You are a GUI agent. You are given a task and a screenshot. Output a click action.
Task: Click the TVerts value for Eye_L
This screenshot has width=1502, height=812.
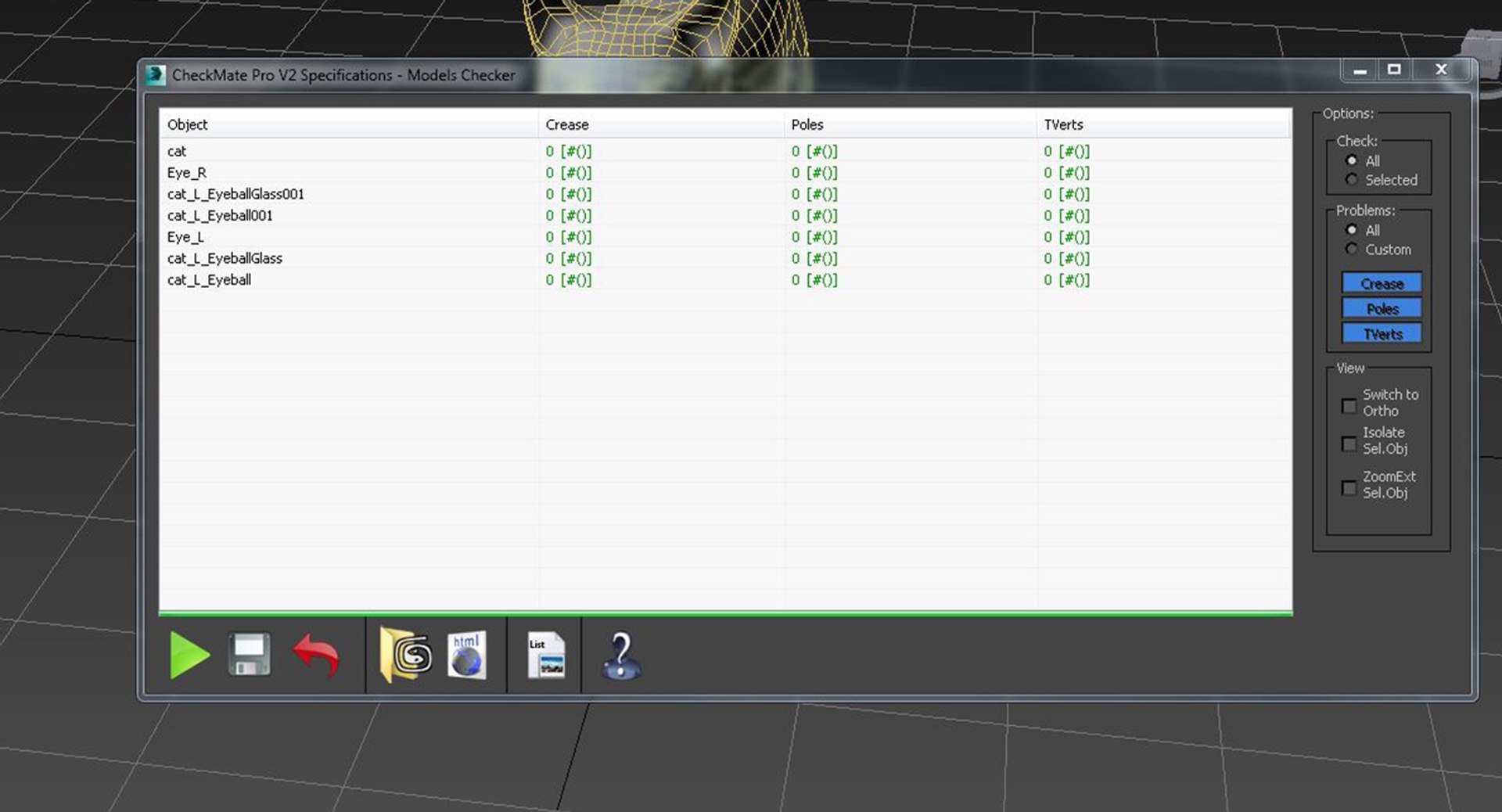(1067, 237)
